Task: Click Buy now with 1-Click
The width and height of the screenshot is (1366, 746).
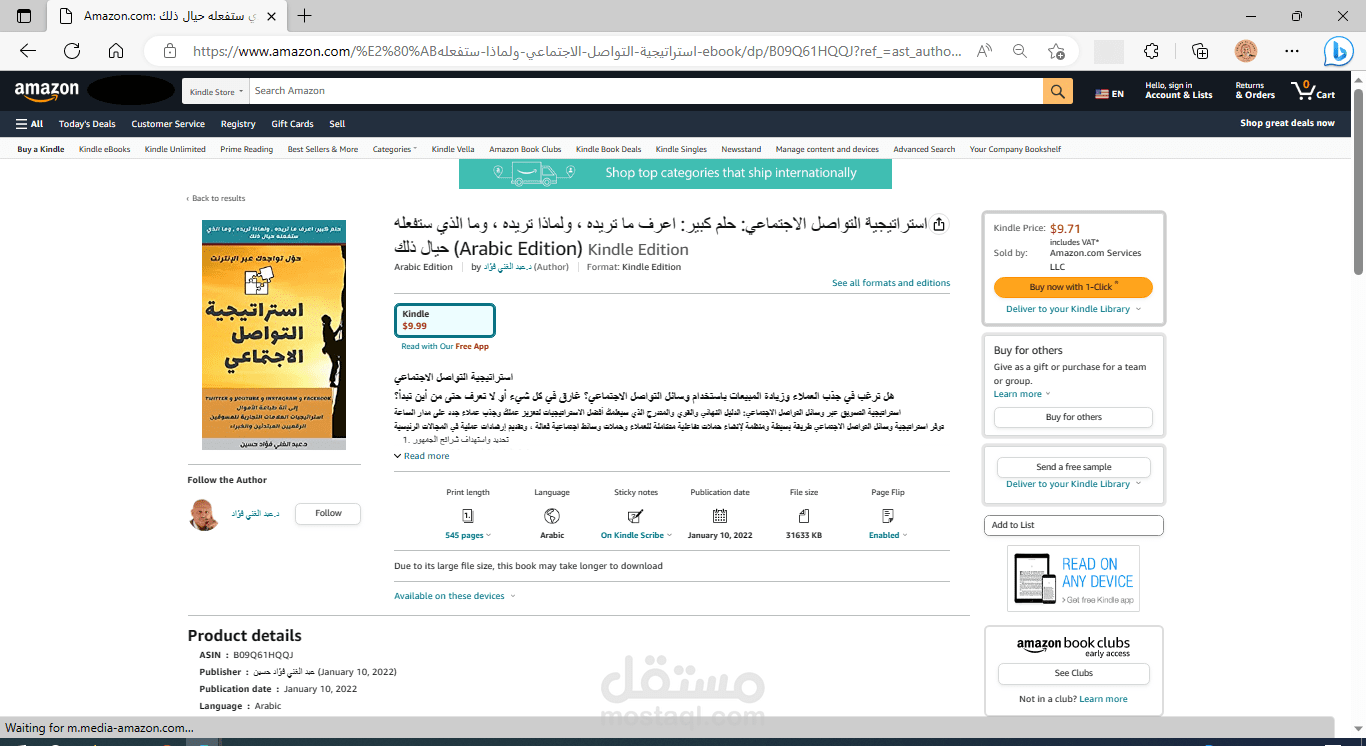Action: tap(1073, 287)
